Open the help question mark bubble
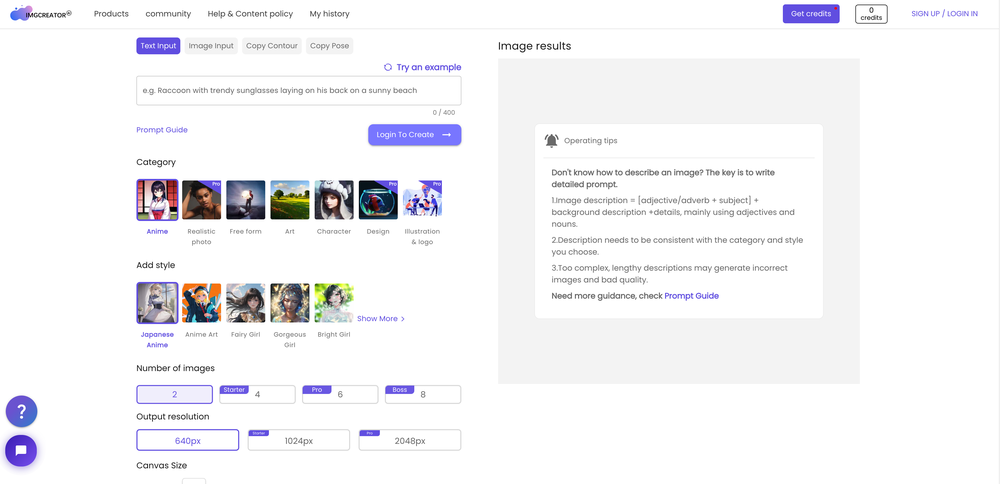 [x=21, y=411]
